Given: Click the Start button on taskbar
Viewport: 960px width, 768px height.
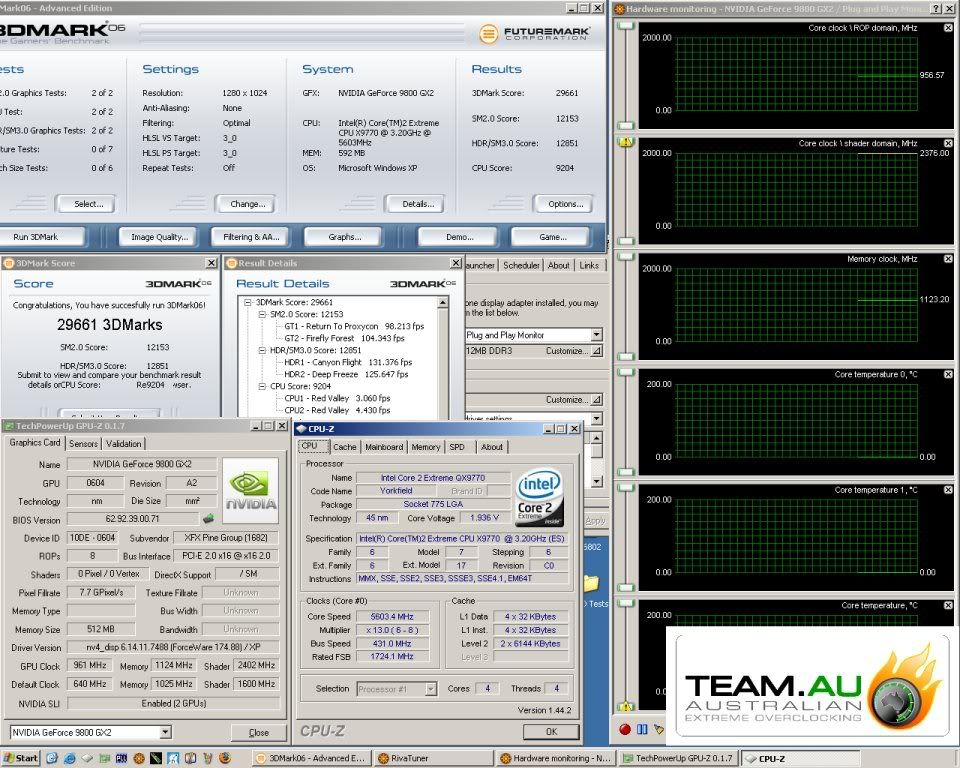Looking at the screenshot, I should coord(21,758).
